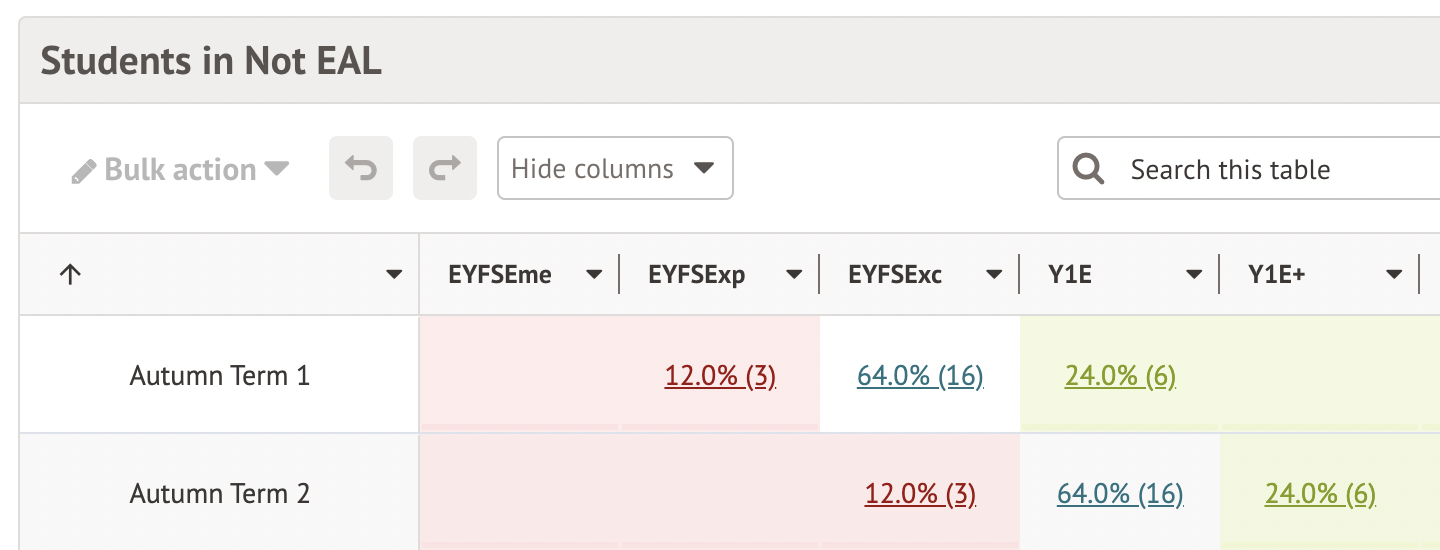The height and width of the screenshot is (550, 1440).
Task: Open the 64.0% (16) link in Autumn Term 2
Action: 1120,494
